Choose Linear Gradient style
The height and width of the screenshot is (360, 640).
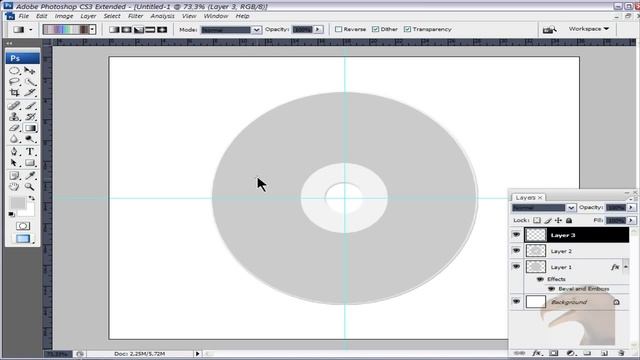click(114, 29)
